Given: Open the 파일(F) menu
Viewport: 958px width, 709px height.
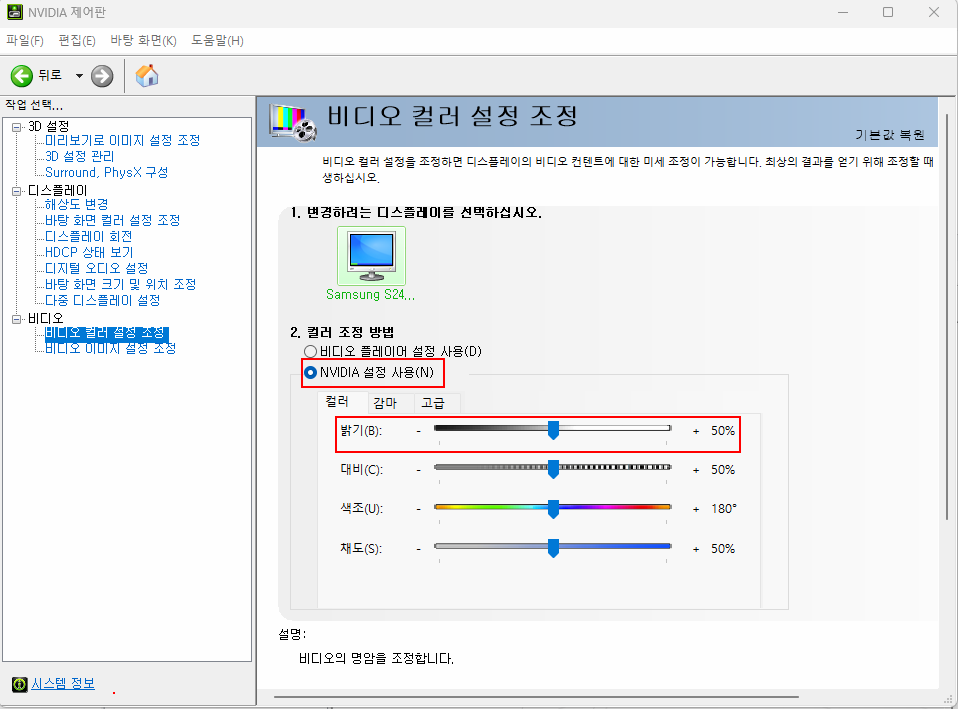Looking at the screenshot, I should click(x=25, y=40).
